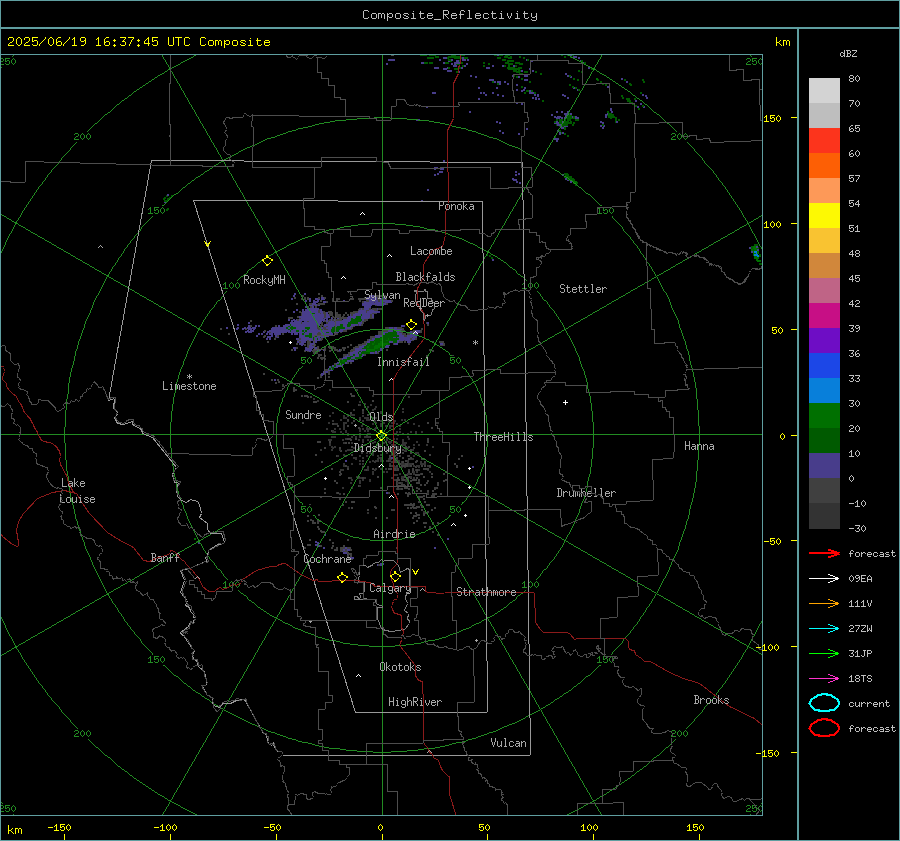Click the Okotoks label
The width and height of the screenshot is (900, 841).
click(x=400, y=666)
